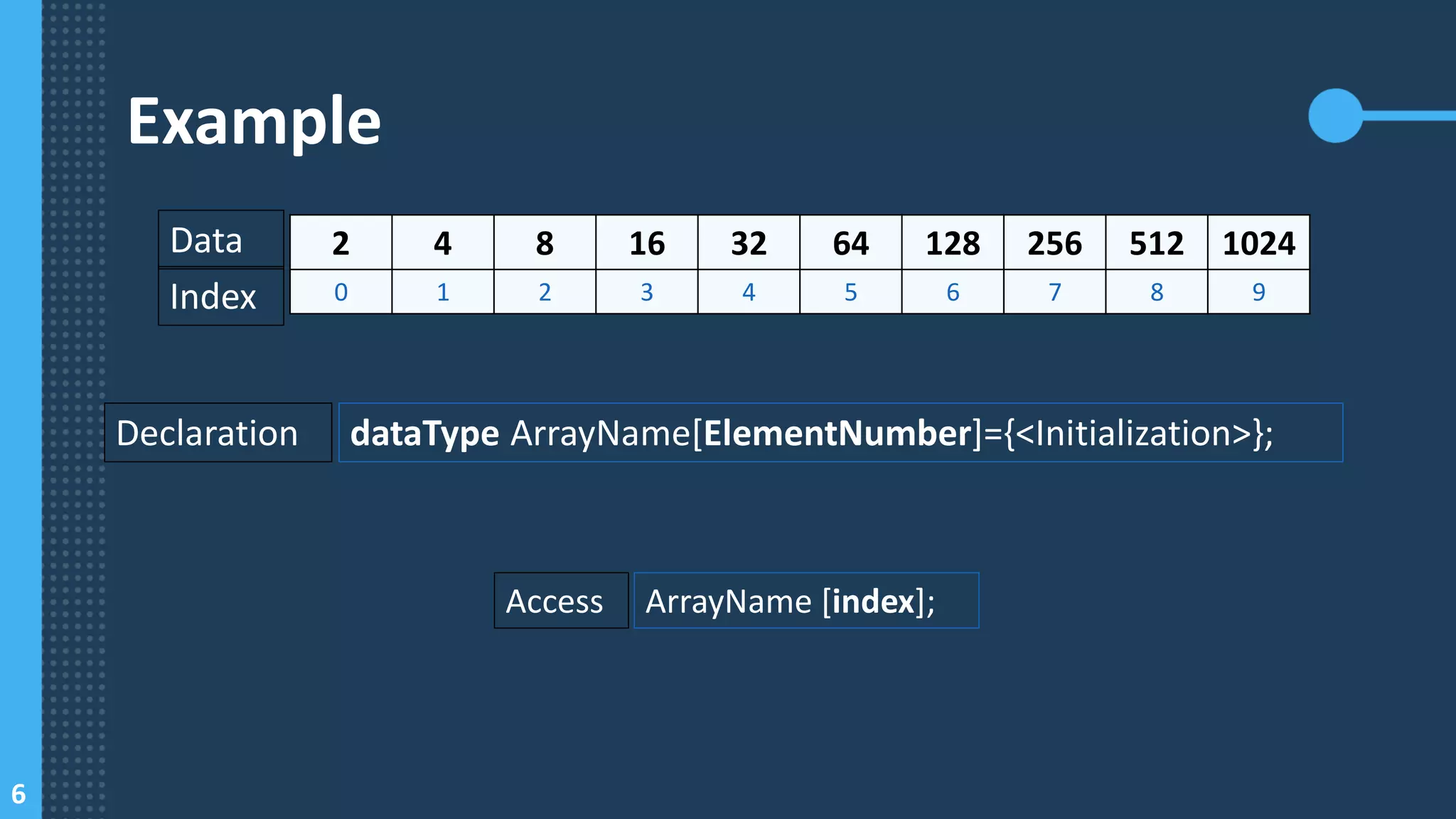The height and width of the screenshot is (819, 1456).
Task: Click the blue circle decoration
Action: [x=1335, y=116]
